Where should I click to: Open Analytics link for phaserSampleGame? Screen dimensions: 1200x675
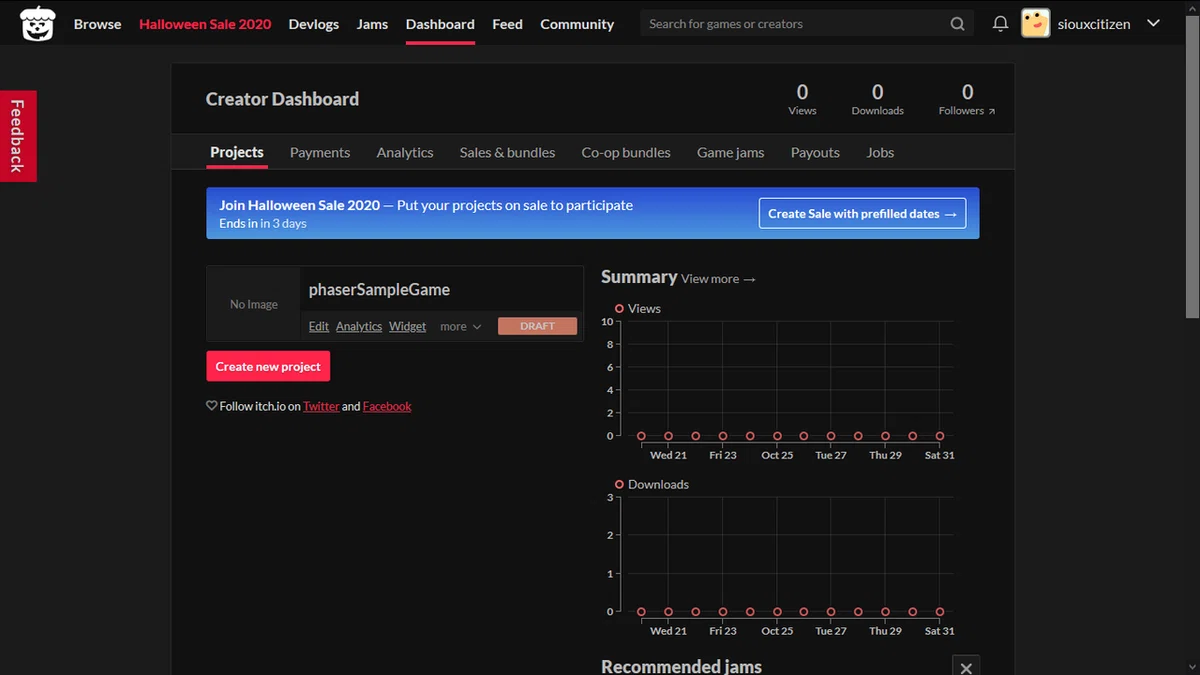[x=359, y=326]
